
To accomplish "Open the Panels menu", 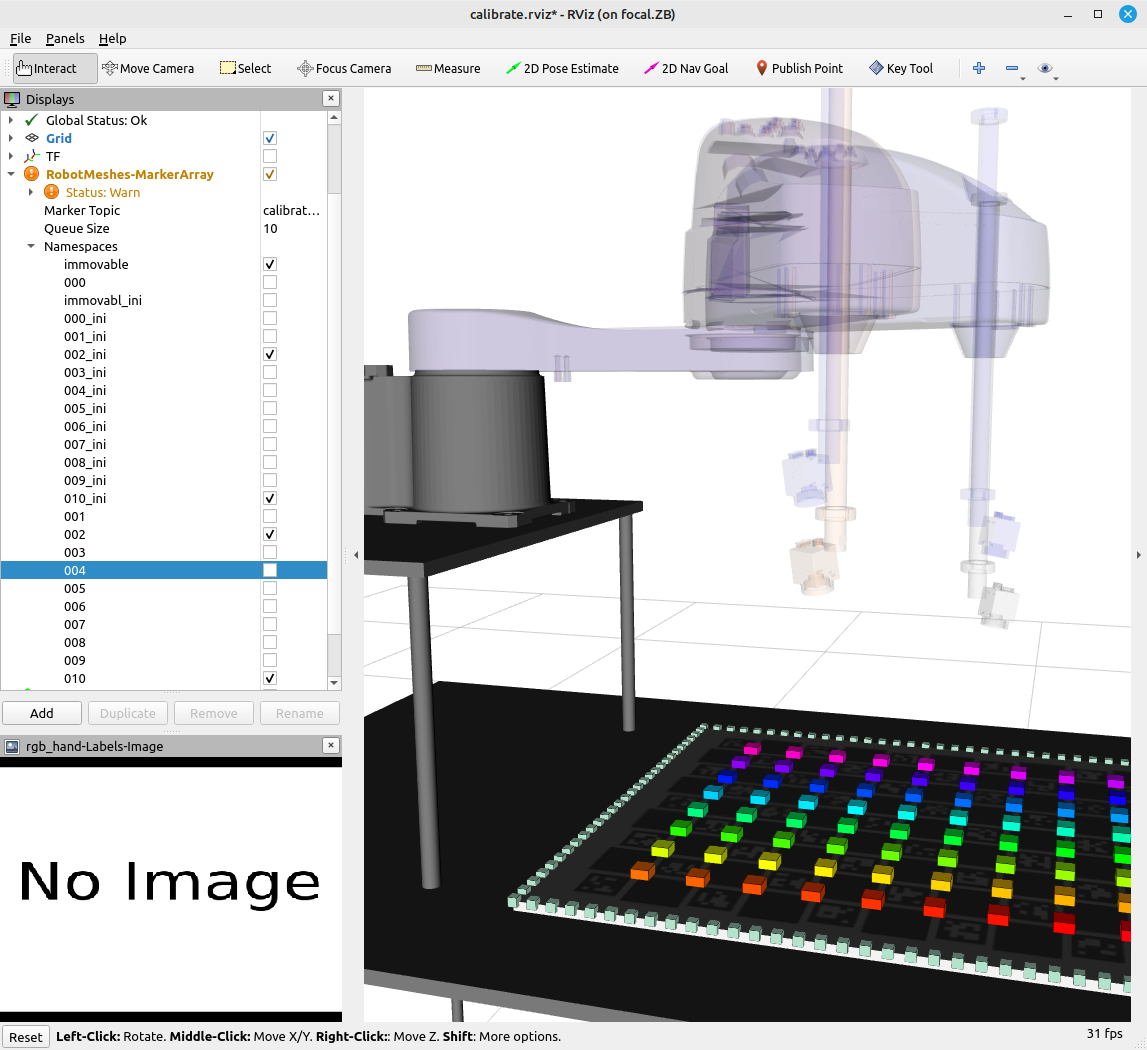I will tap(65, 38).
